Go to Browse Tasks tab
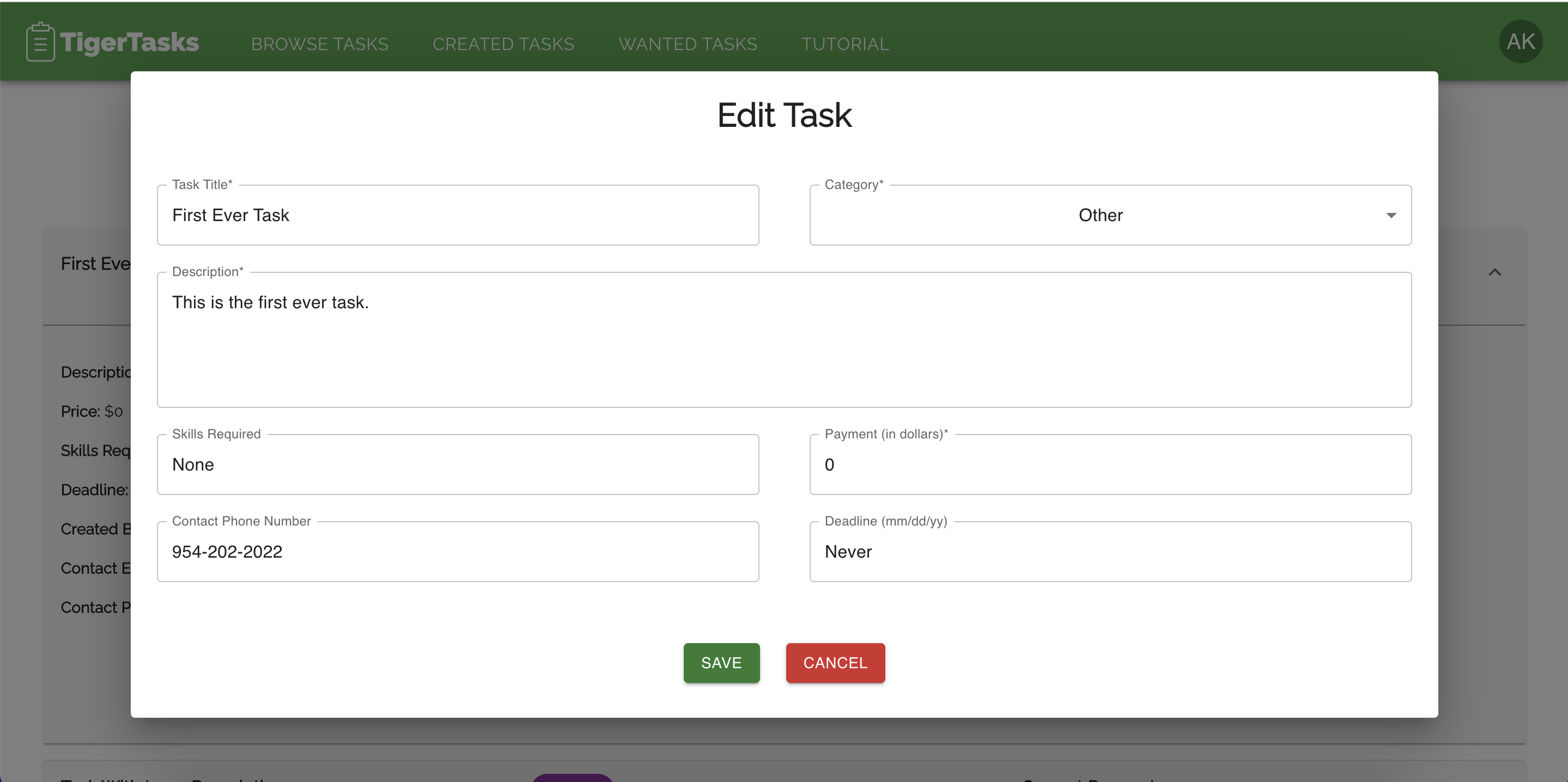 click(x=320, y=44)
